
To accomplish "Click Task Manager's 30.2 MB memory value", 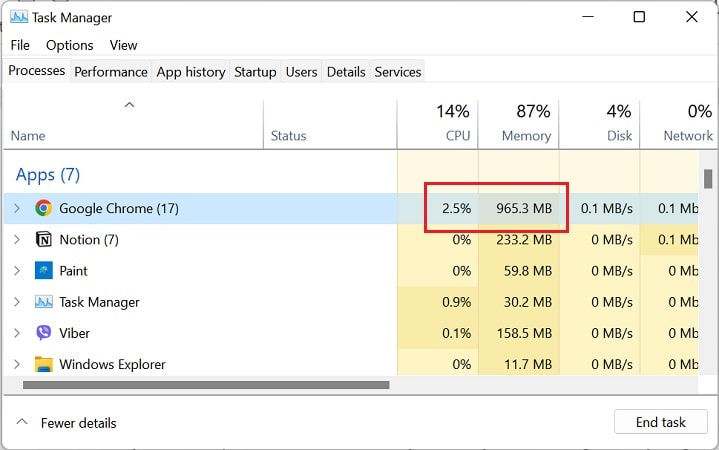I will (528, 302).
